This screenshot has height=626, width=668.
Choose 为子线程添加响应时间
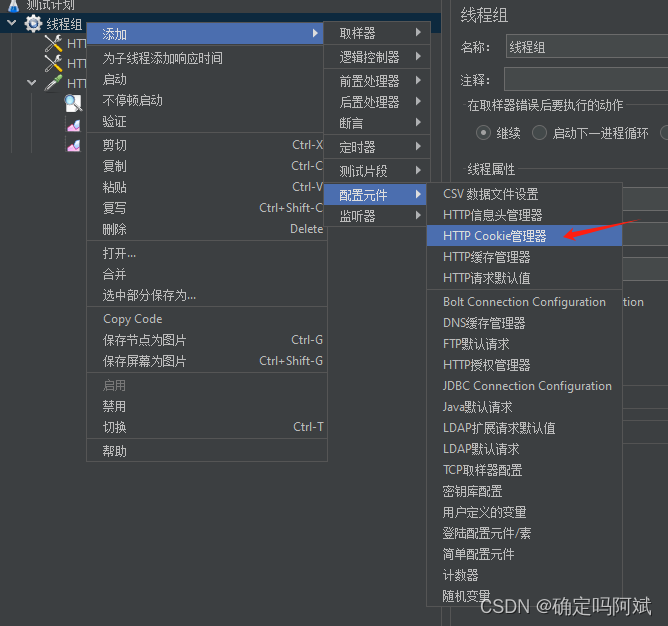pyautogui.click(x=206, y=58)
